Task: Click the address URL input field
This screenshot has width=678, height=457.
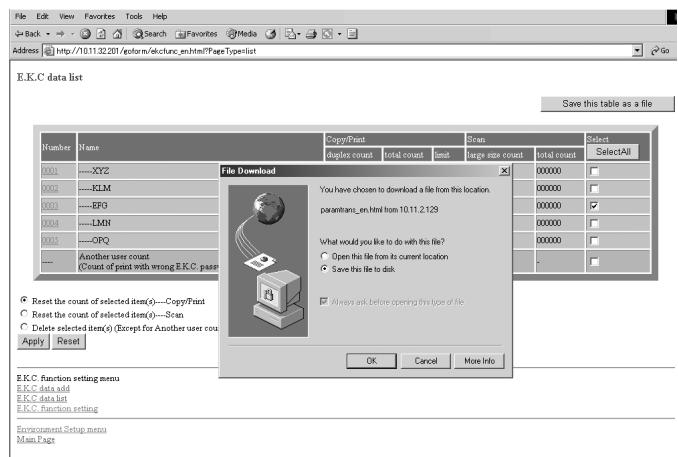Action: 337,51
